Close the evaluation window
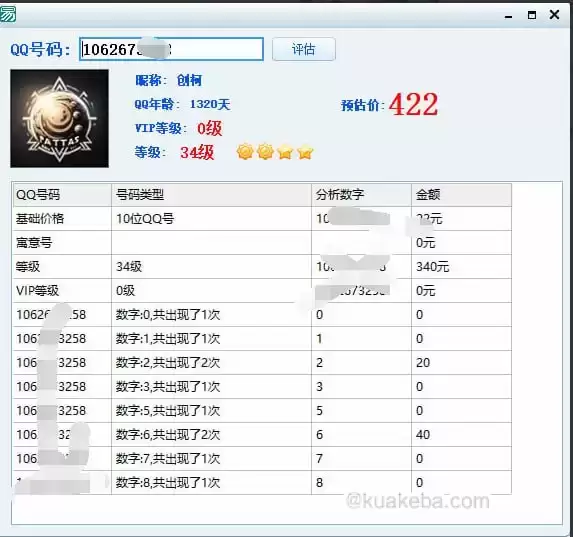573x537 pixels. click(x=554, y=15)
